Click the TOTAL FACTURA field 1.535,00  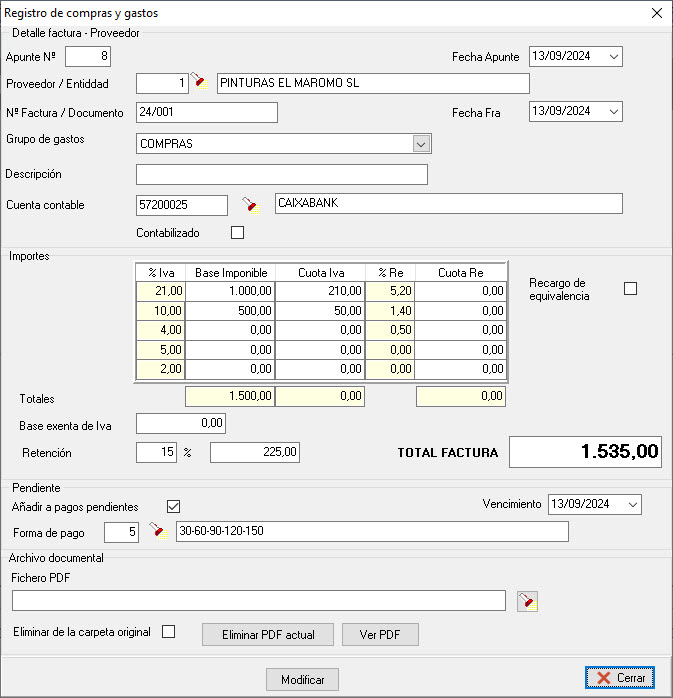click(585, 452)
